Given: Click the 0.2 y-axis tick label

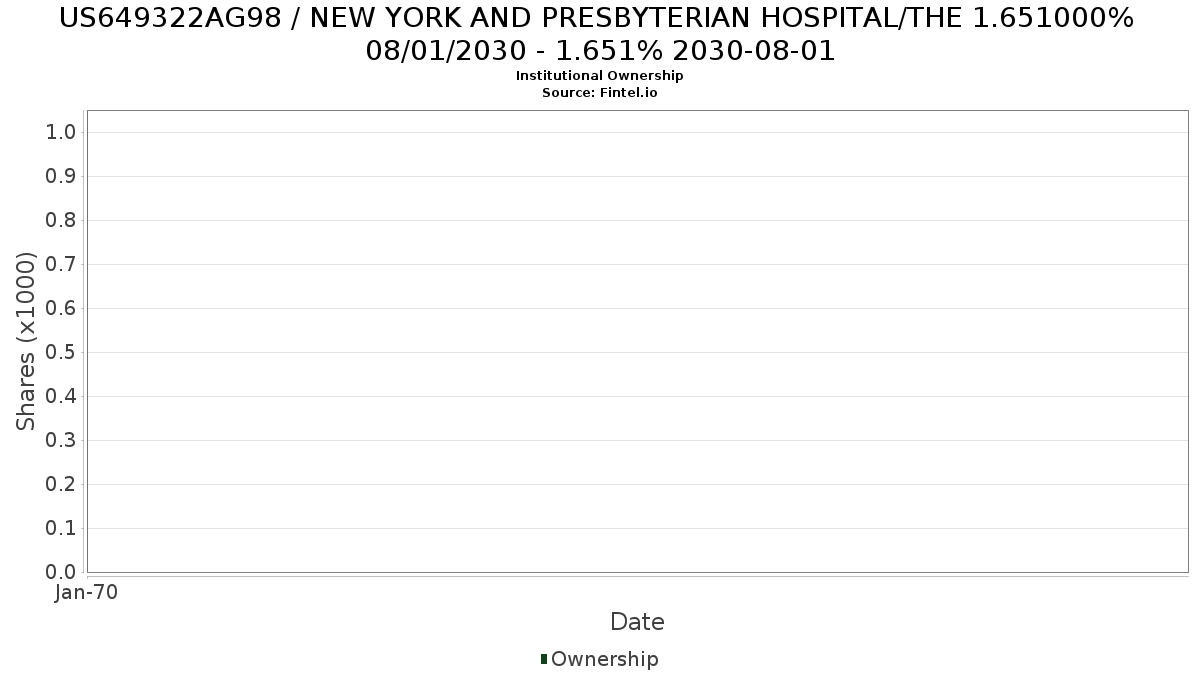Looking at the screenshot, I should 61,484.
